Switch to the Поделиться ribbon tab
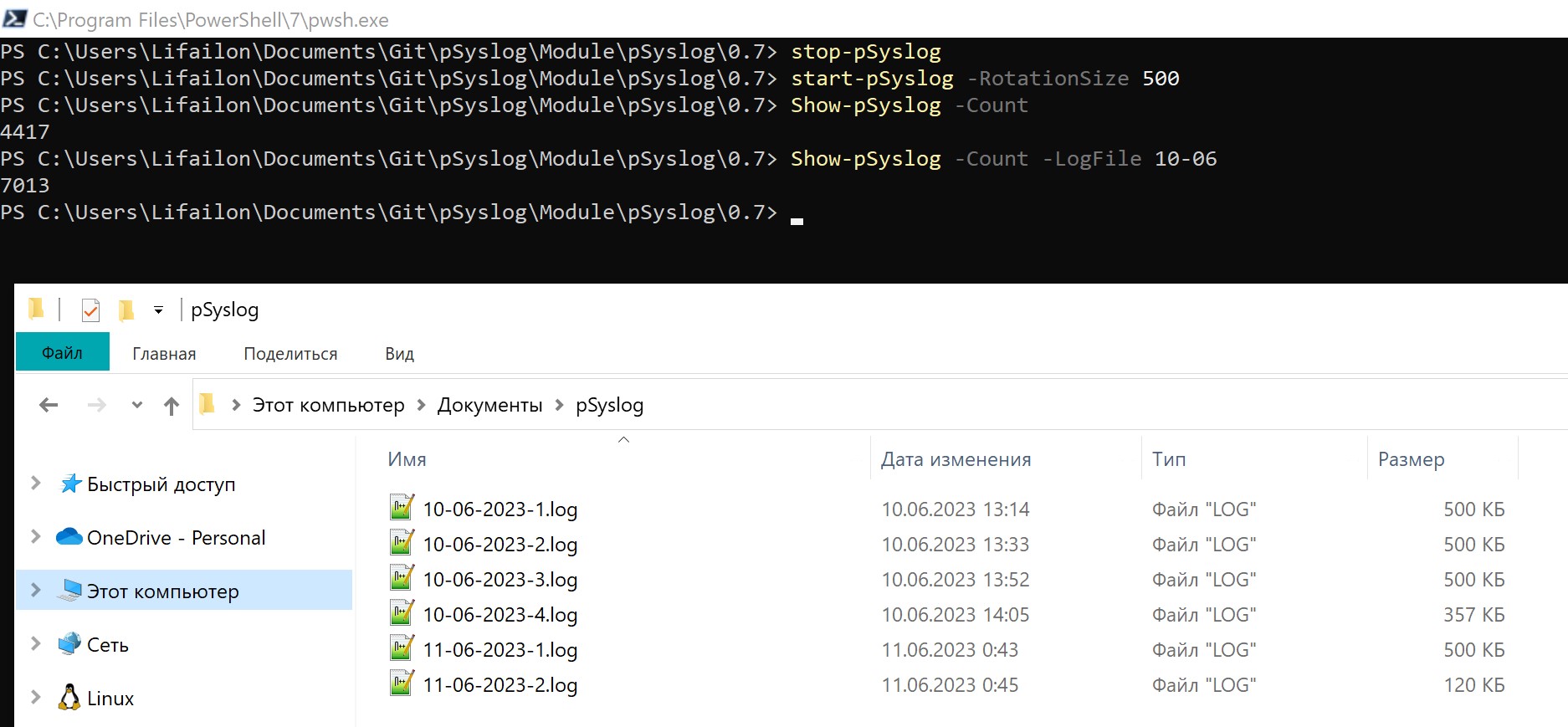 pos(290,354)
